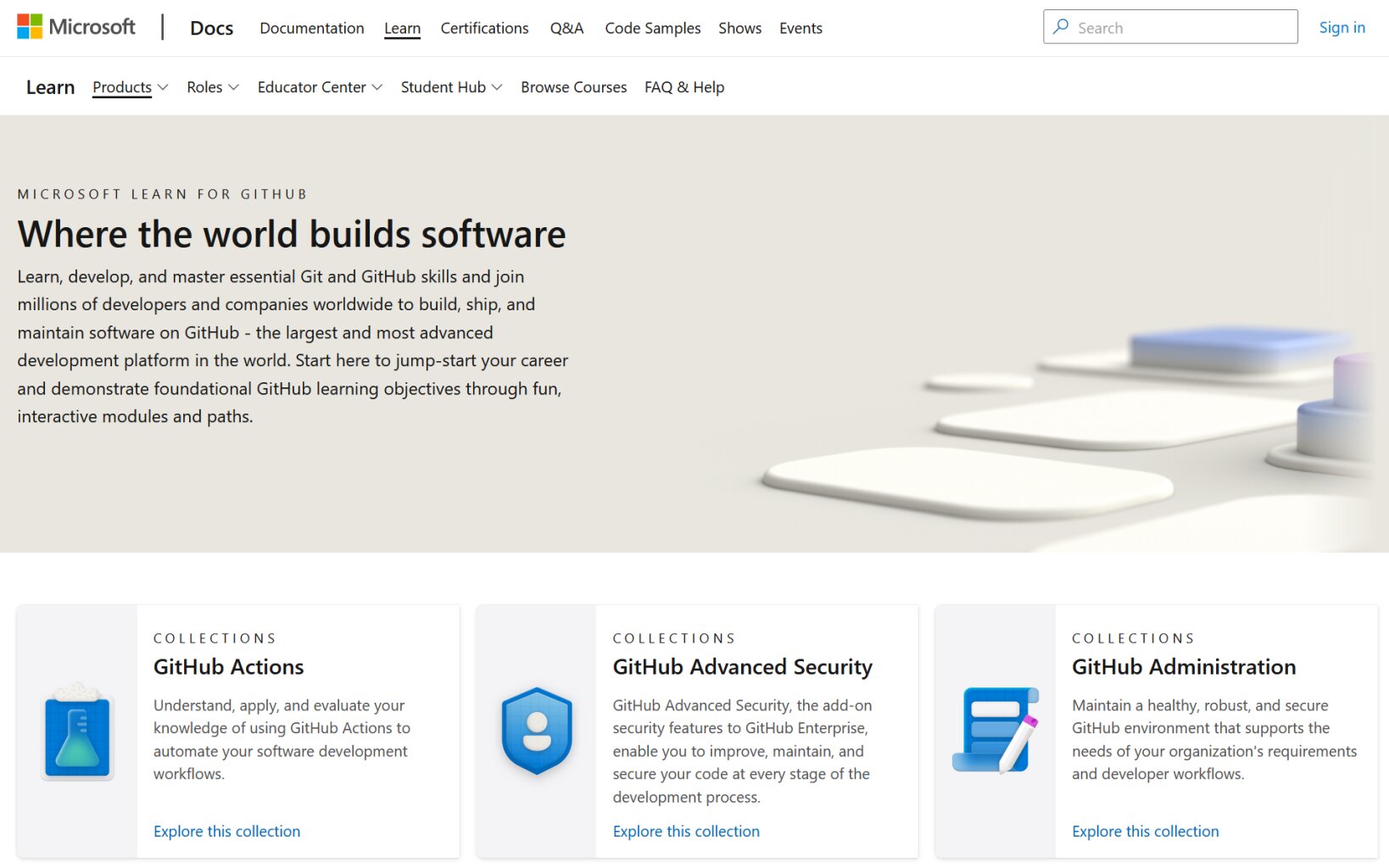This screenshot has height=868, width=1389.
Task: Explore the GitHub Advanced Security collection
Action: pos(686,832)
